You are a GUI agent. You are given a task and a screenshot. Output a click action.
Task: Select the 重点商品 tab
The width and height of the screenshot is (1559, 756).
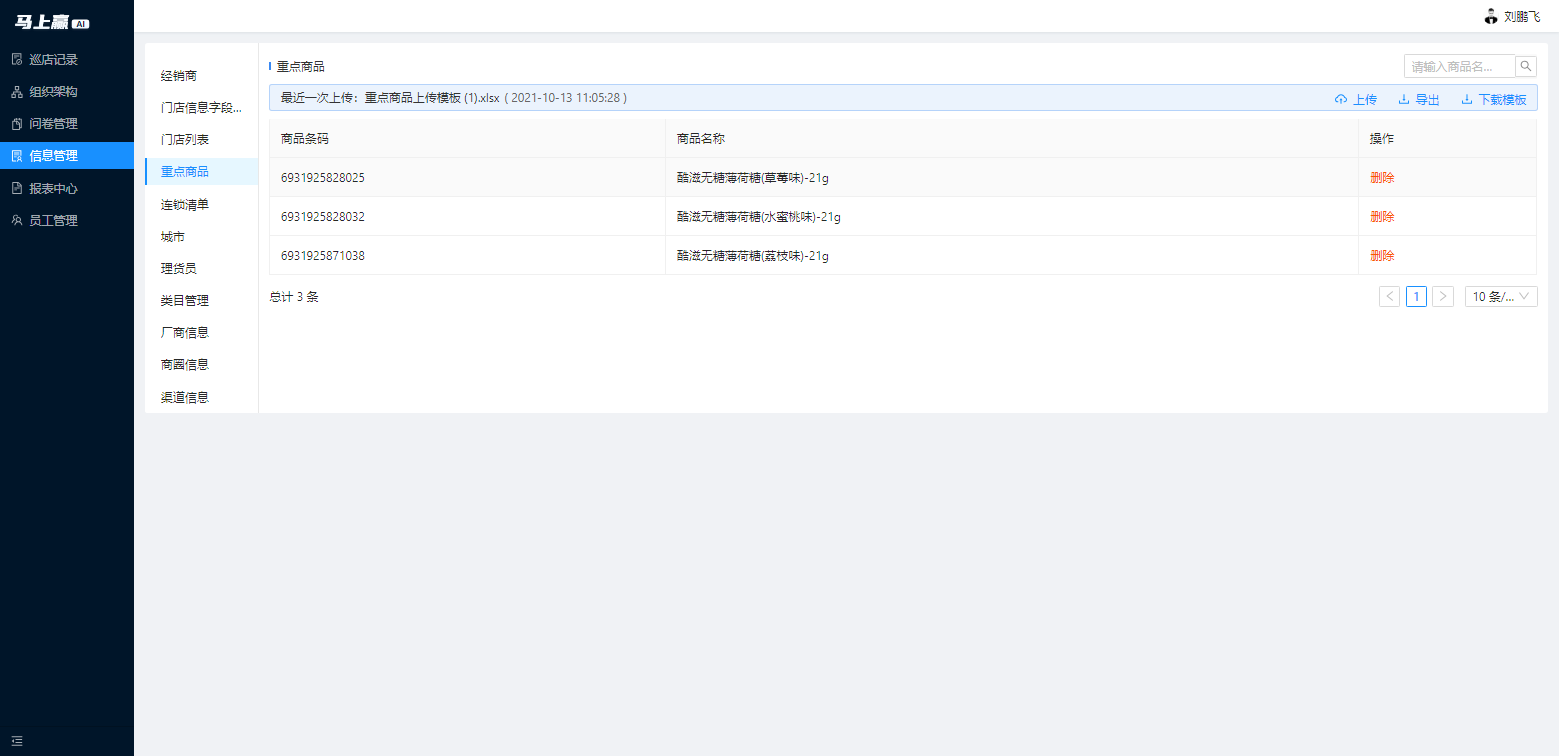[x=201, y=172]
